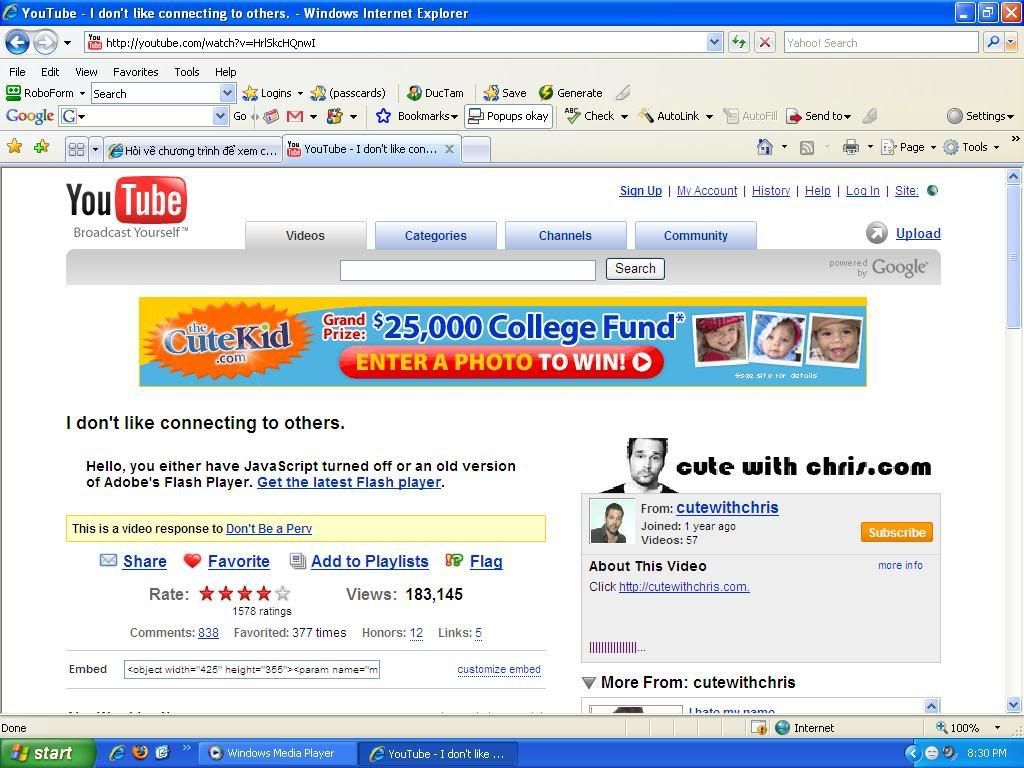Open the File menu

click(x=17, y=72)
